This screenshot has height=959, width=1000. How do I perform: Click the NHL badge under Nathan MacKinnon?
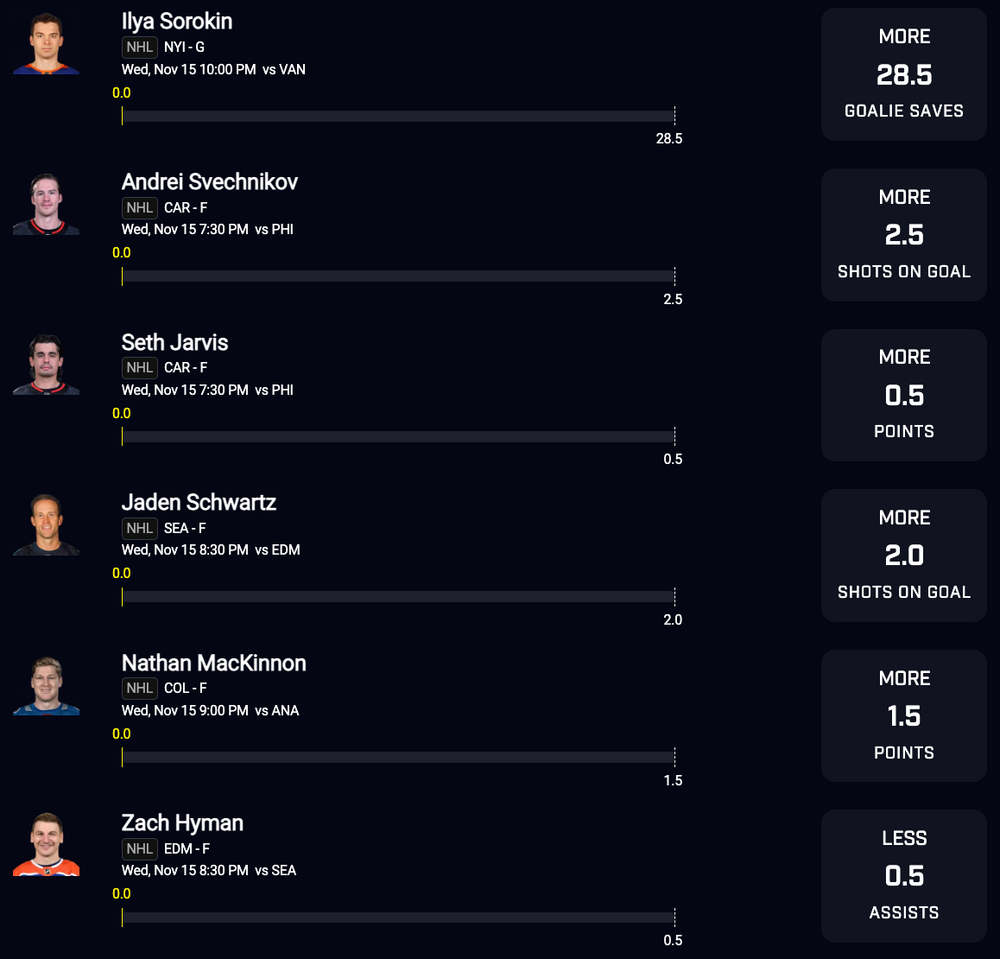[x=140, y=688]
